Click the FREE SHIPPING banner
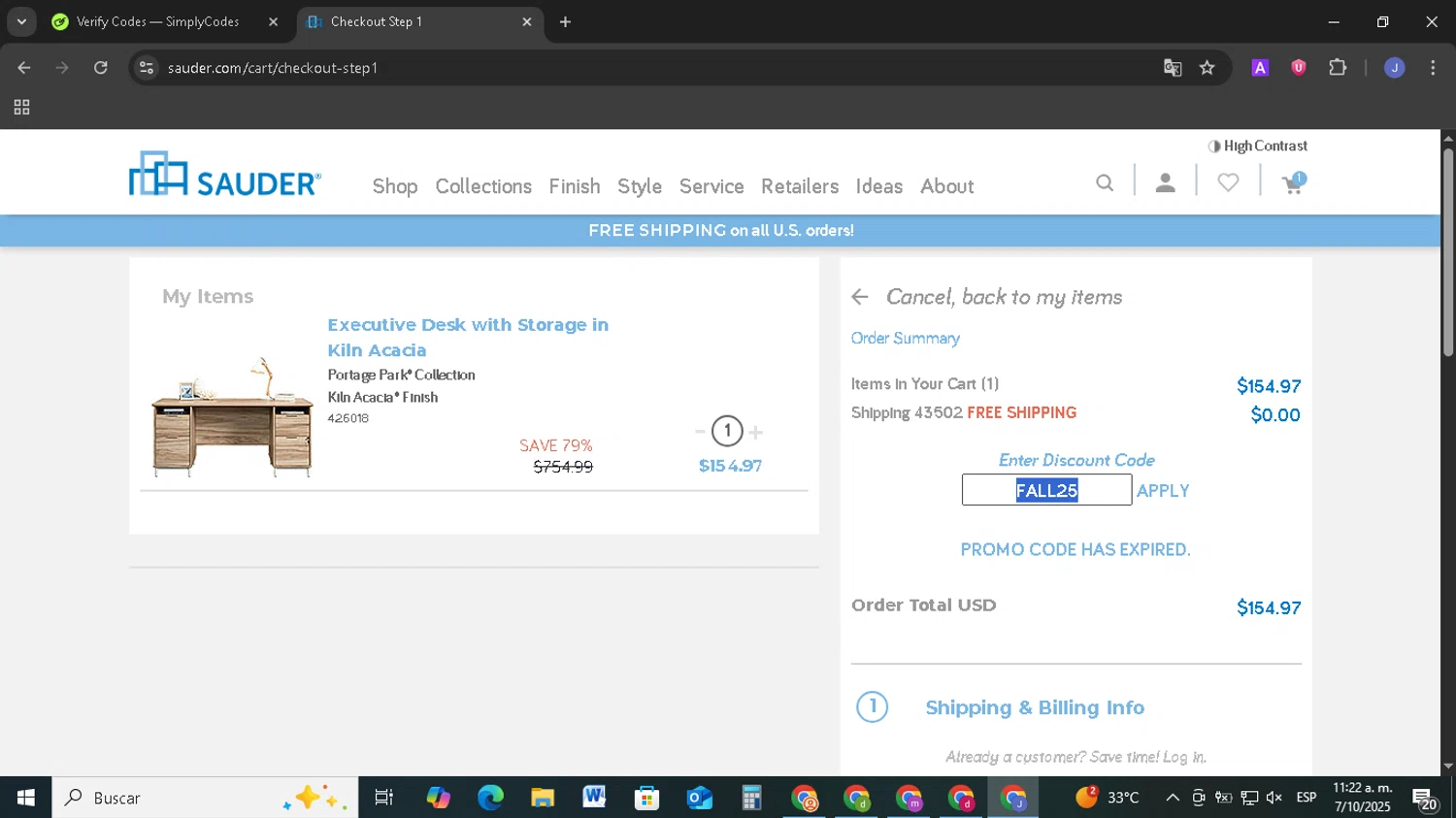 [x=720, y=231]
